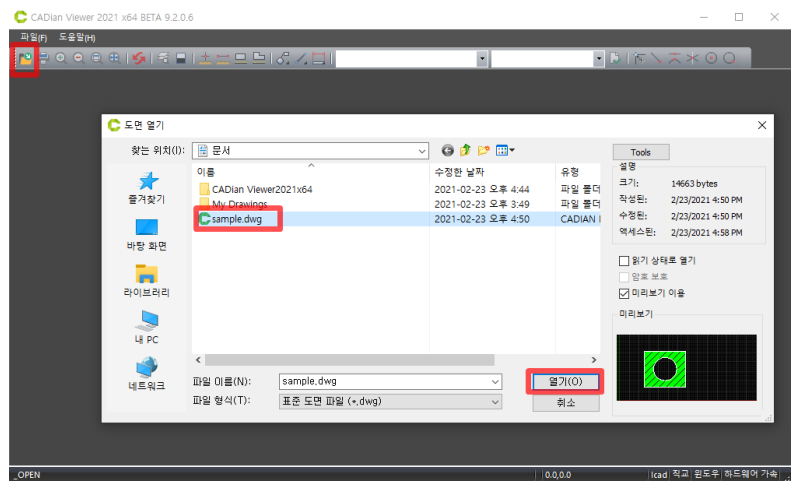
Task: Open the 라이브러리 libraries shortcut
Action: pyautogui.click(x=147, y=281)
